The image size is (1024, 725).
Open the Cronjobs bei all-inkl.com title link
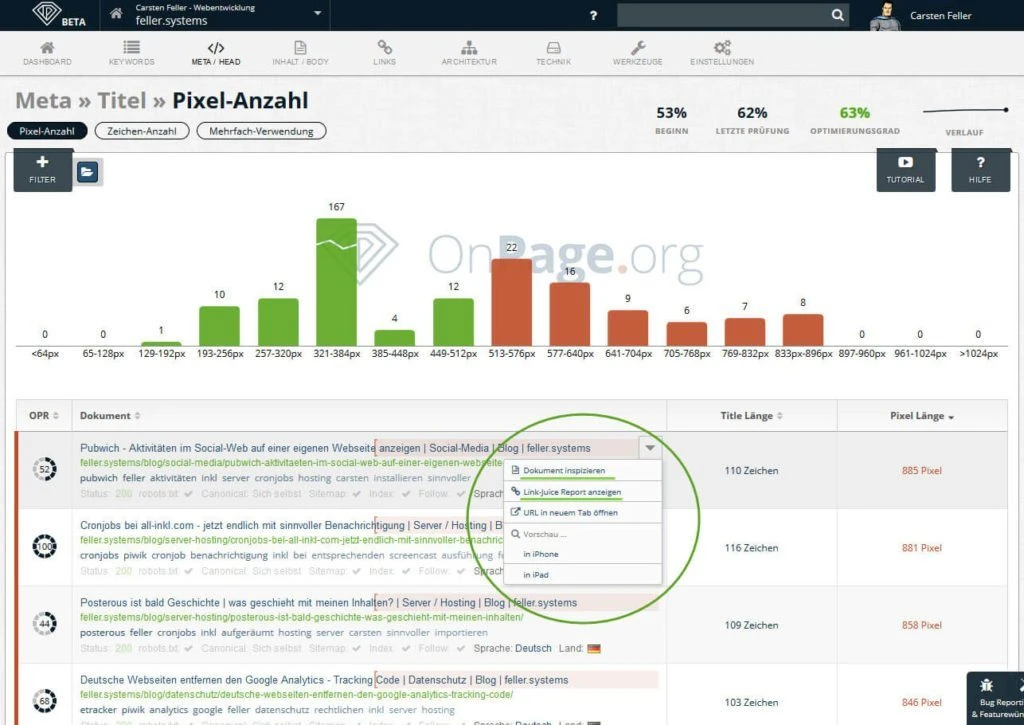click(x=291, y=525)
